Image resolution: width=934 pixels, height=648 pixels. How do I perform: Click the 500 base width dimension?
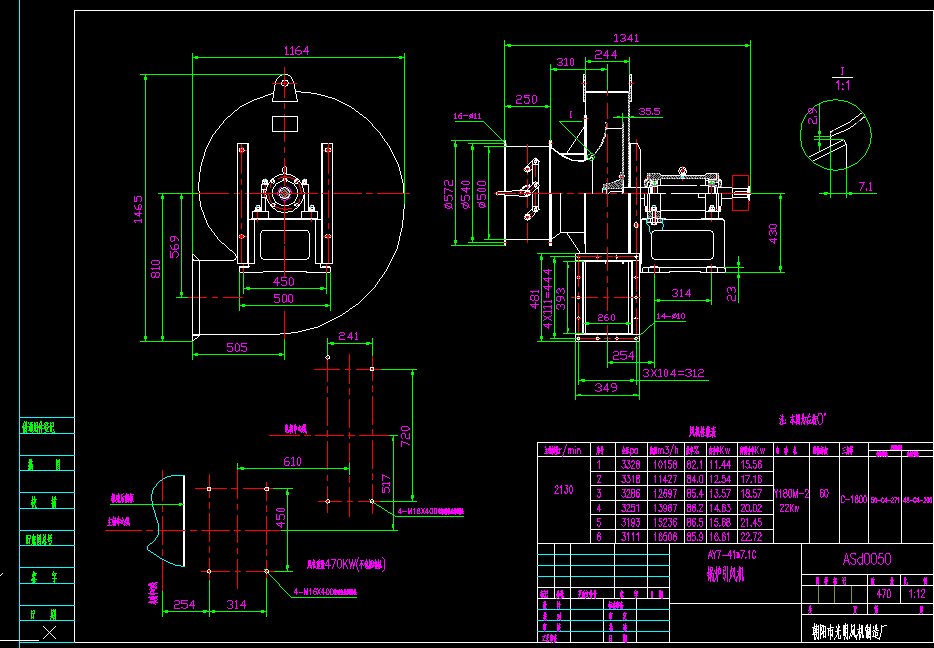283,299
